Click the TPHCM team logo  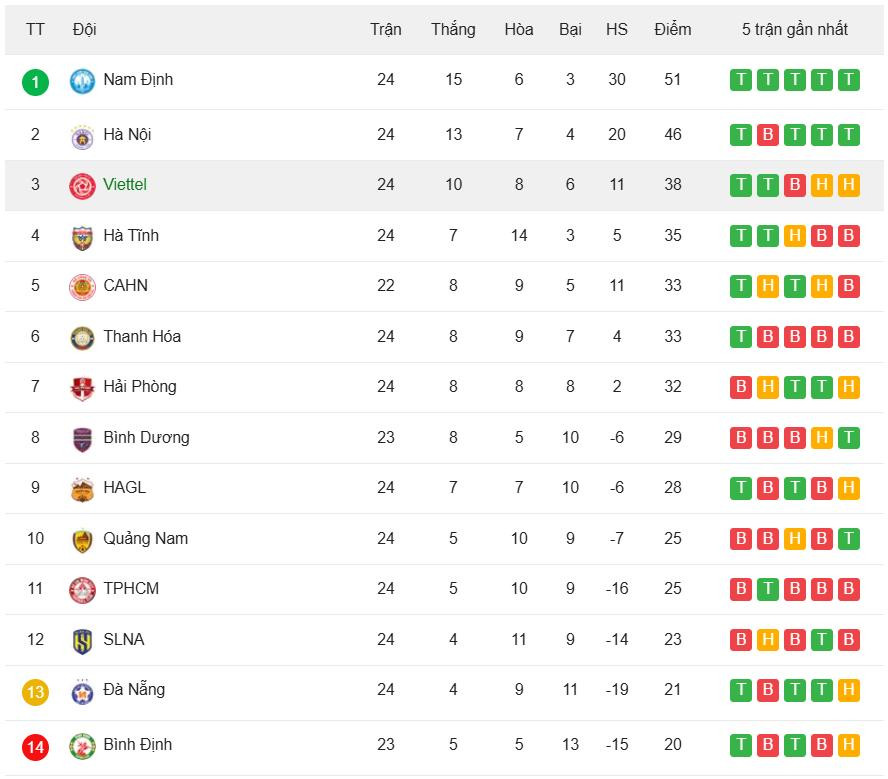(x=82, y=589)
